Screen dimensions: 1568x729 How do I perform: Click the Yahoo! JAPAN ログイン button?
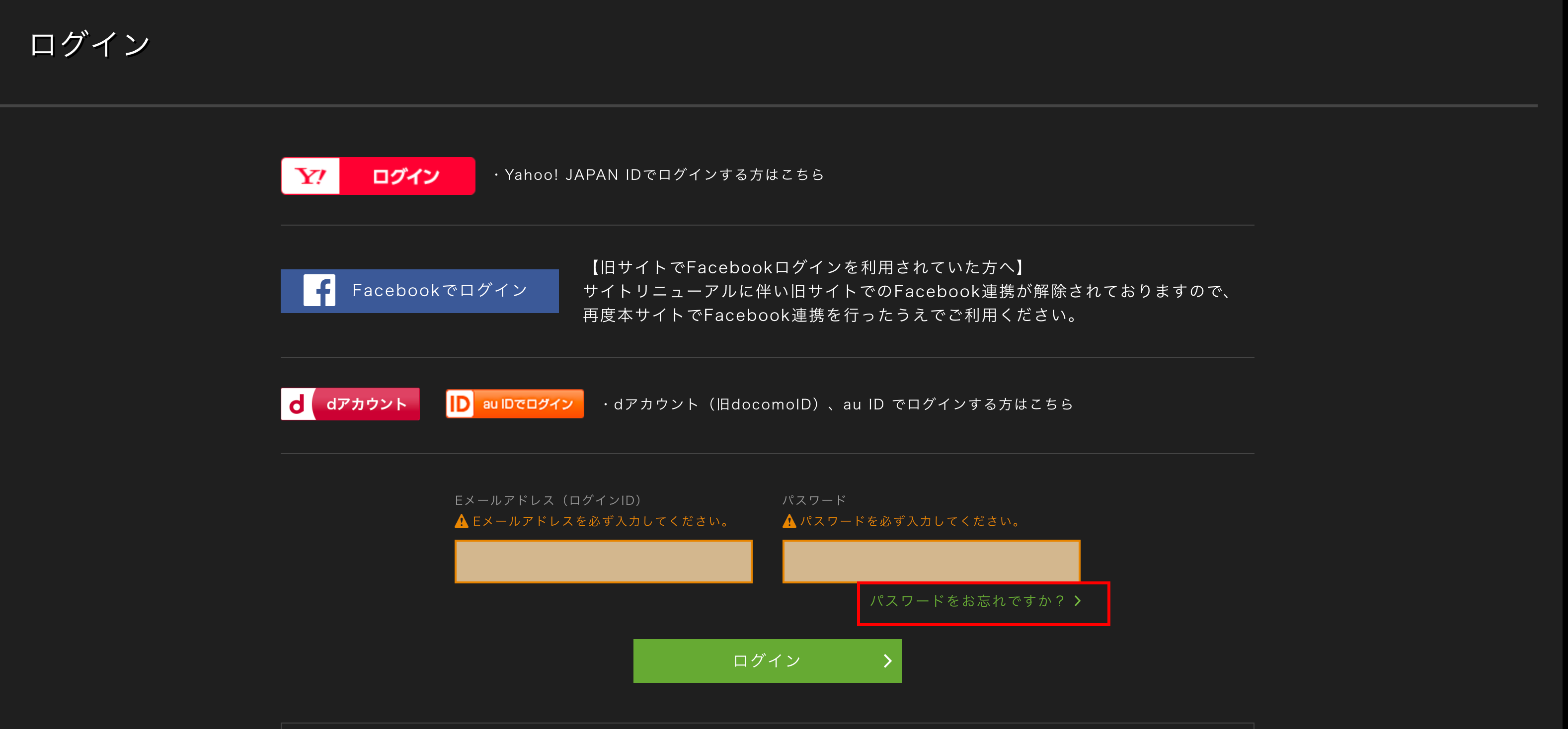[x=378, y=176]
